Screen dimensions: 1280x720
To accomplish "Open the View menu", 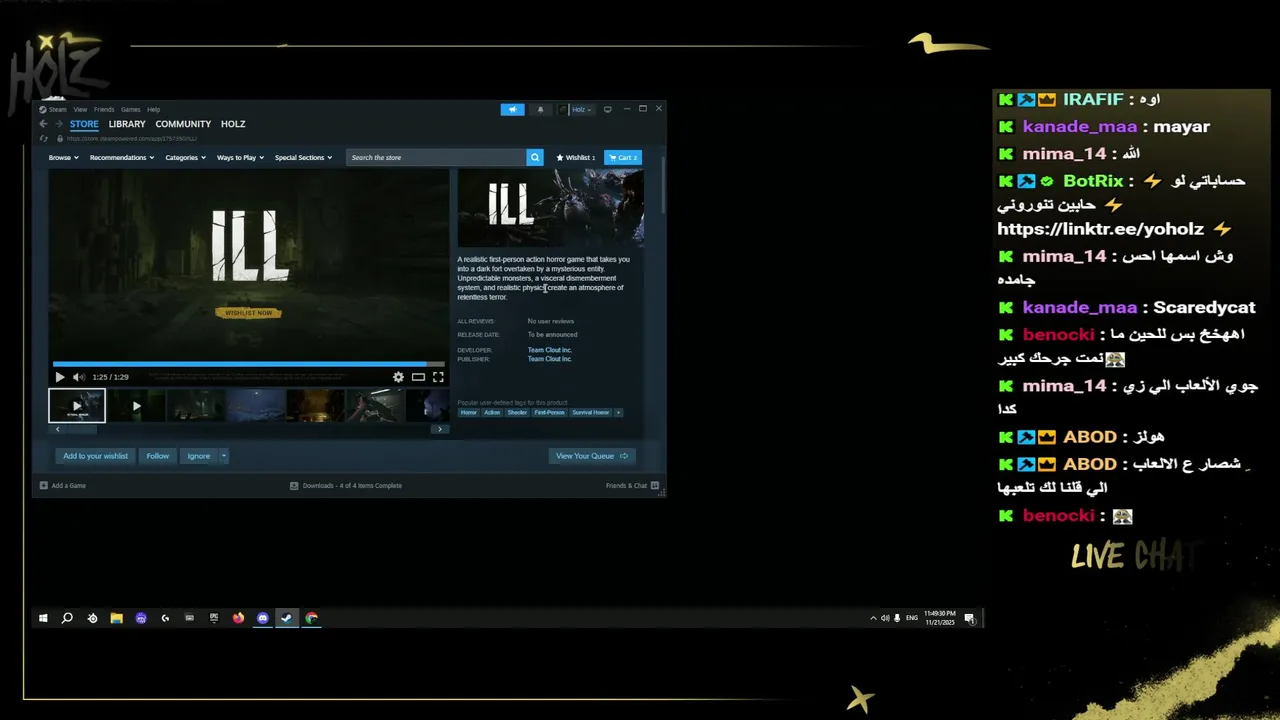I will [80, 109].
